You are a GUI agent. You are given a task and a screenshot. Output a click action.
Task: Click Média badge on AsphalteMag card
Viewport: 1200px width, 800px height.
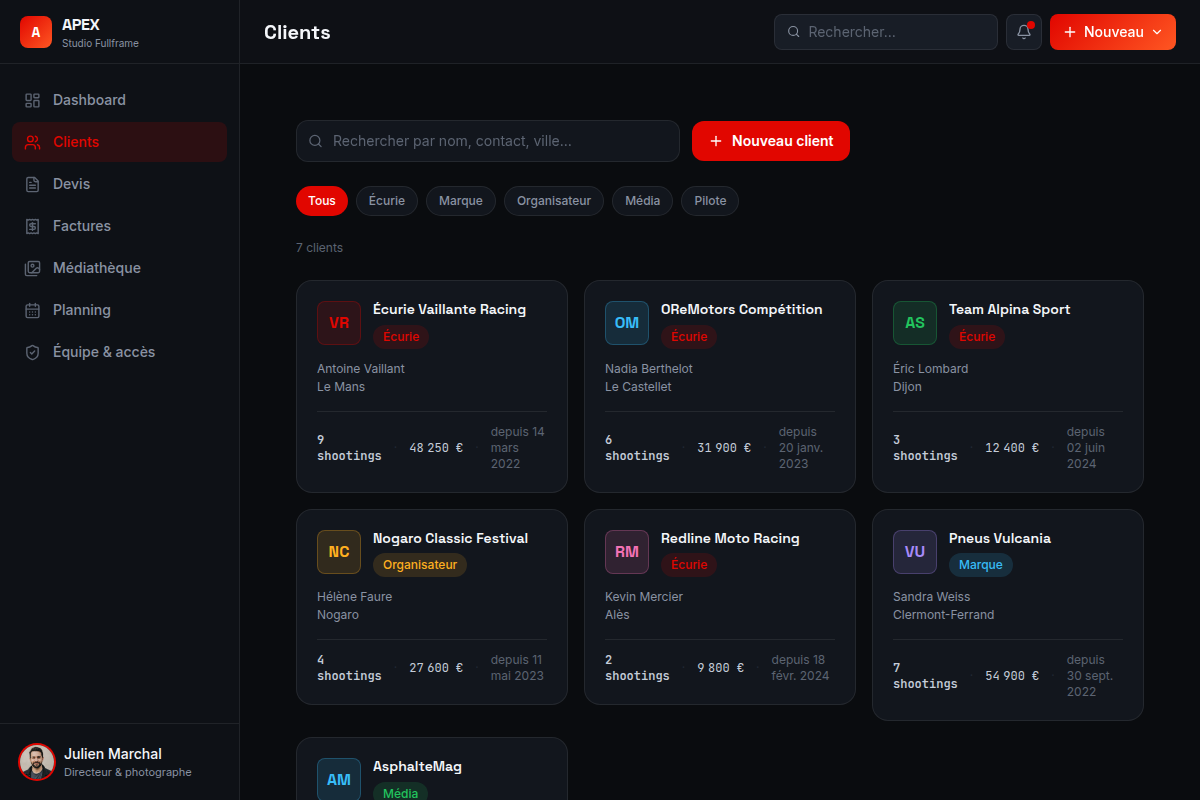coord(401,792)
